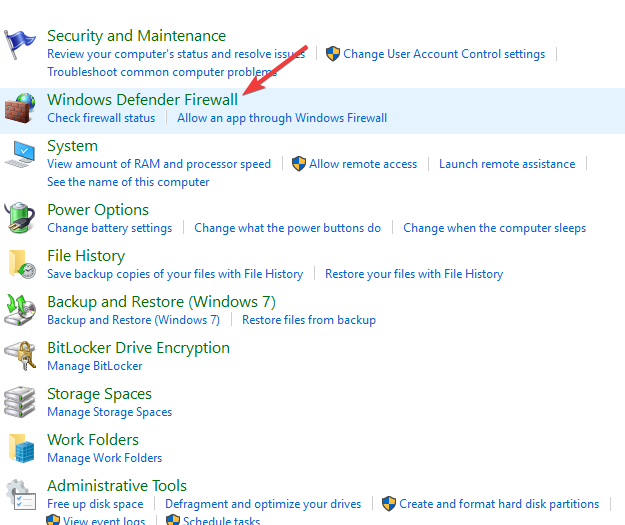The height and width of the screenshot is (525, 625).
Task: Click Manage Work Folders
Action: pos(104,458)
